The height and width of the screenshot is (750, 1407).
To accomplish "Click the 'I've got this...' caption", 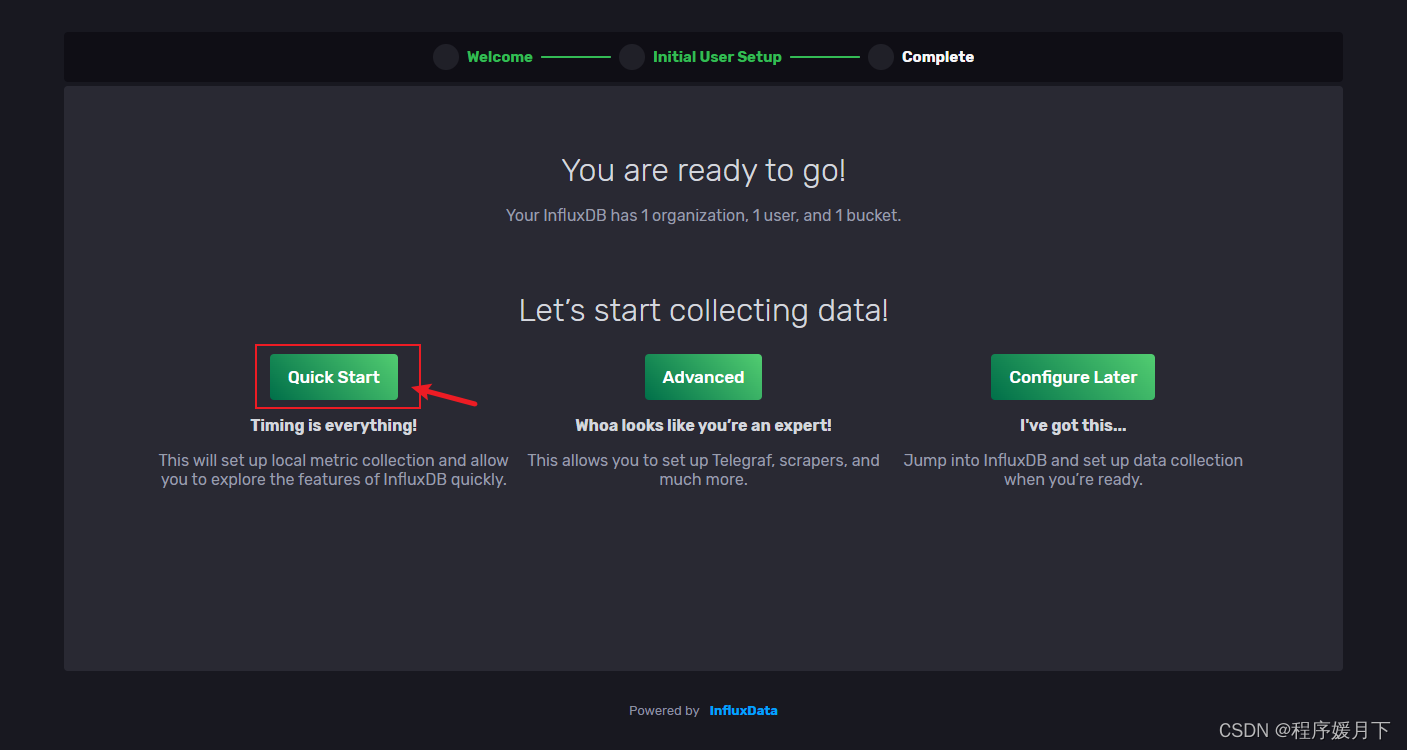I will pyautogui.click(x=1073, y=425).
